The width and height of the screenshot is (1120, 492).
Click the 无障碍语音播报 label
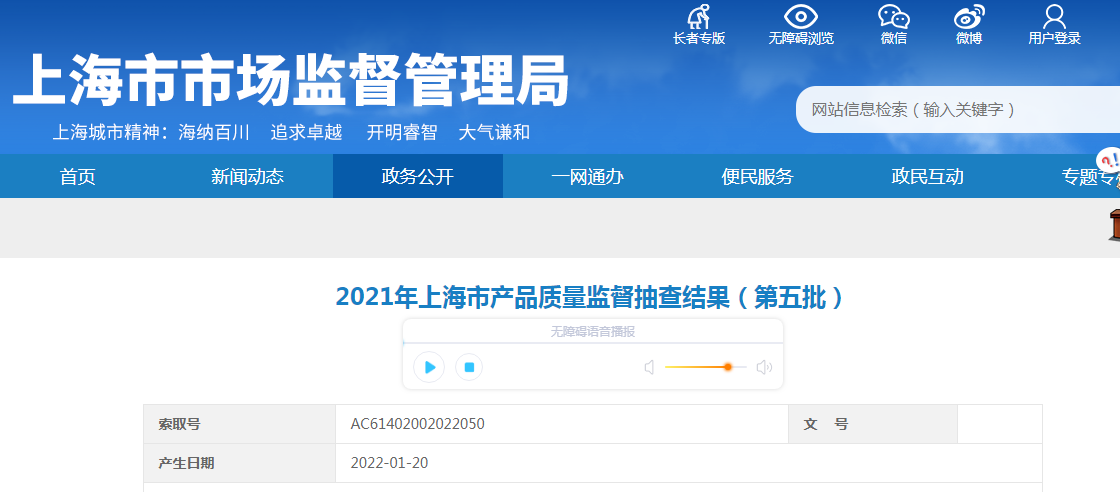(x=593, y=331)
